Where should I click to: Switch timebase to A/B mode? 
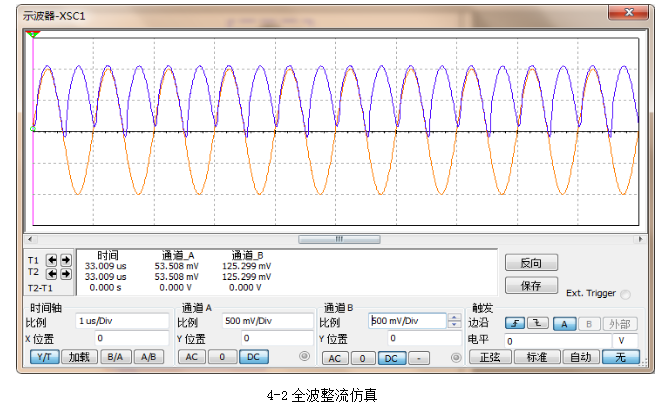[x=149, y=357]
